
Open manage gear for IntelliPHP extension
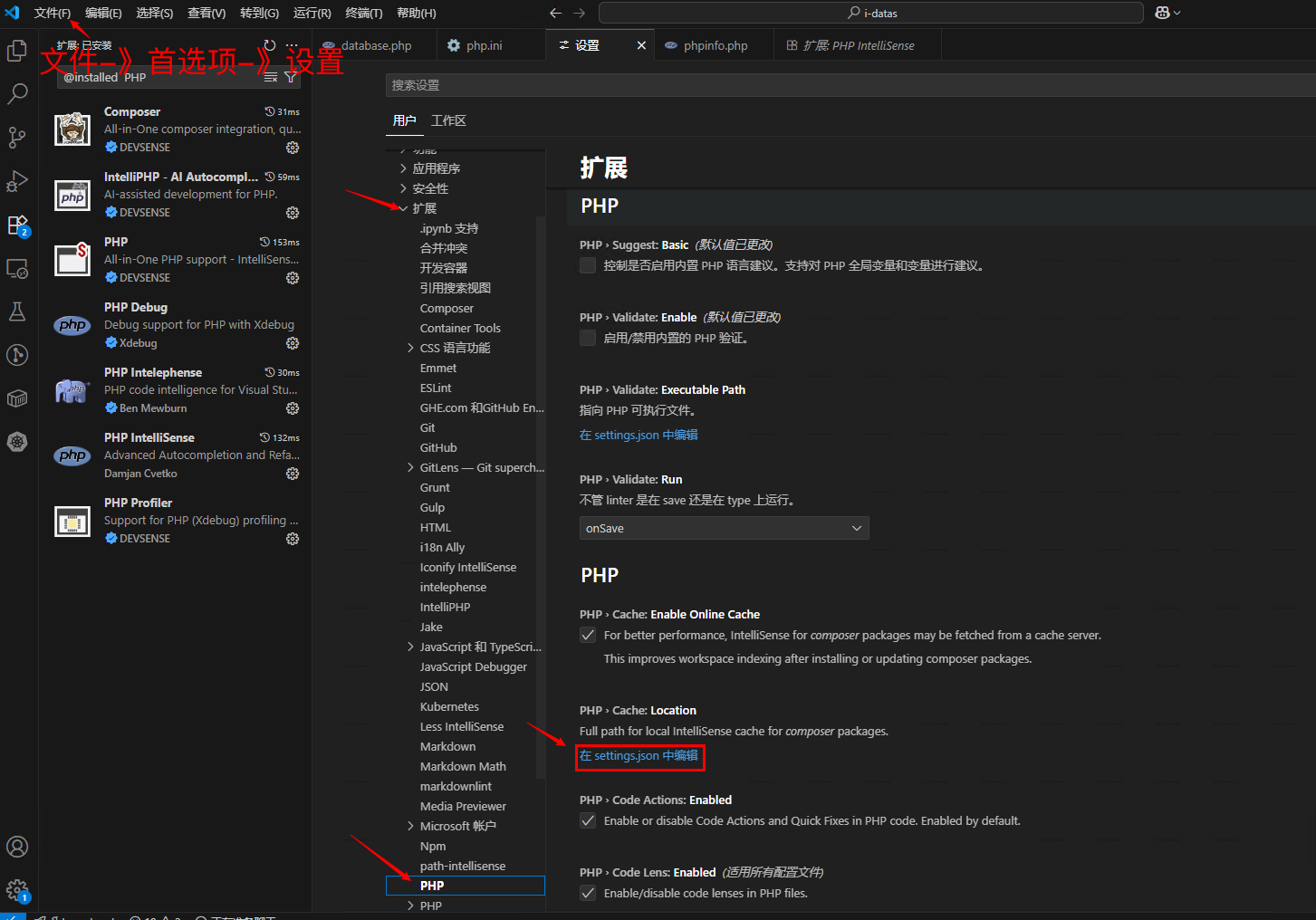[x=293, y=213]
